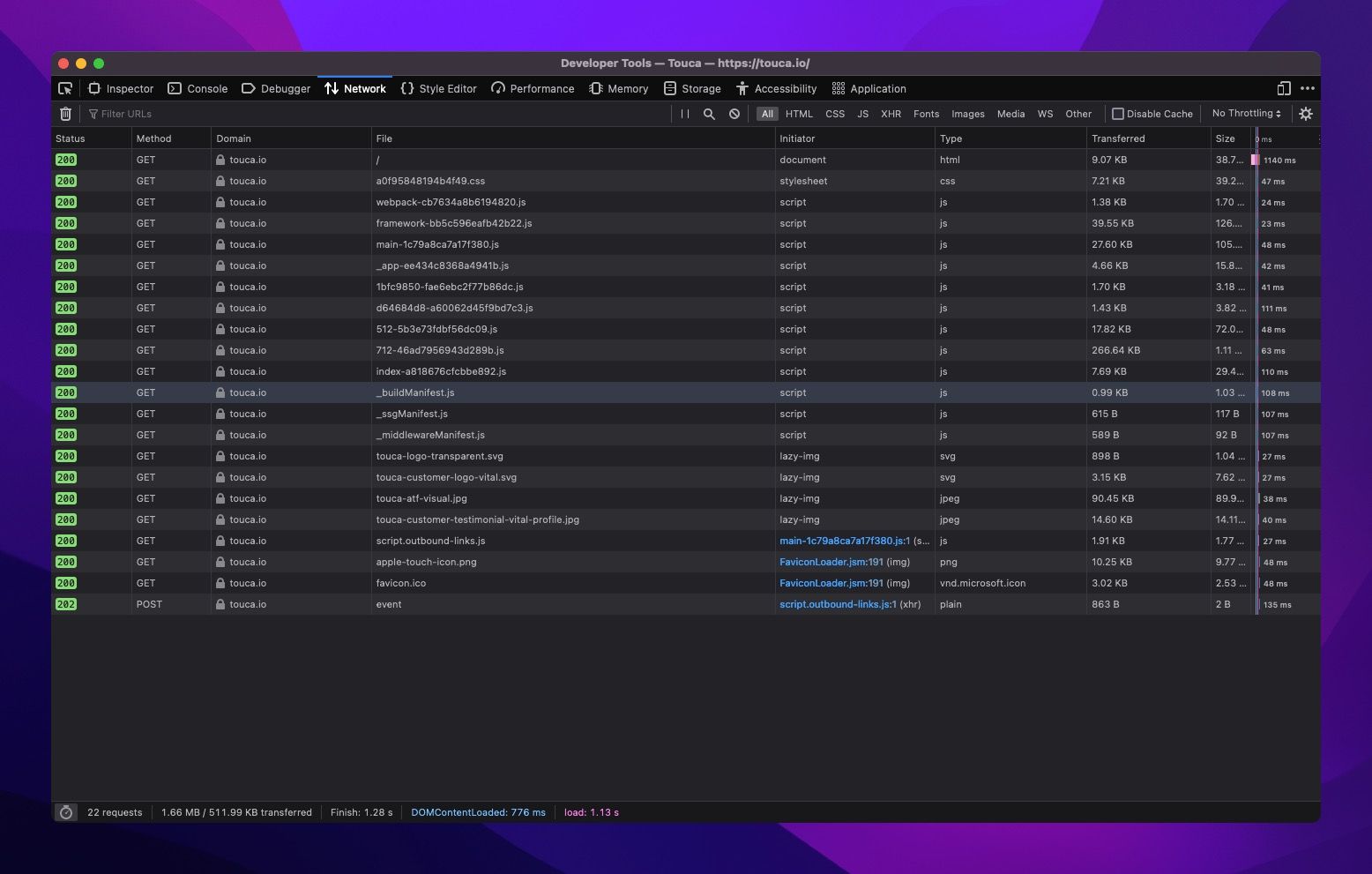Select the _ssgManifest.js request
This screenshot has height=874, width=1372.
click(x=686, y=414)
